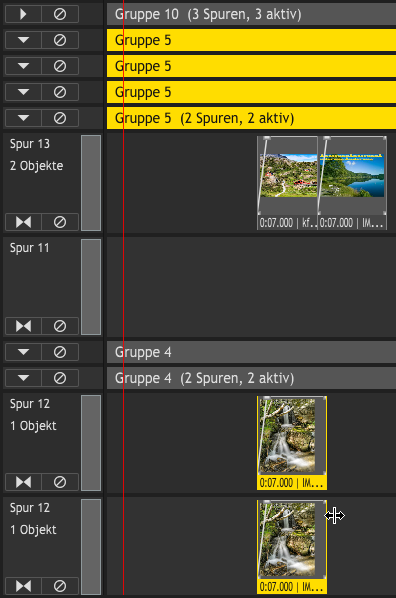Click the 'Spur 13' track name
396x598 pixels.
(30, 144)
